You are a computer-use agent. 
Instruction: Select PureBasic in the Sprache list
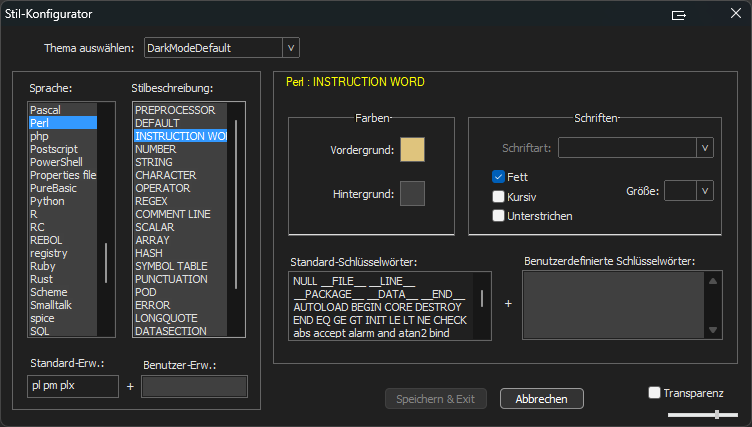63,188
